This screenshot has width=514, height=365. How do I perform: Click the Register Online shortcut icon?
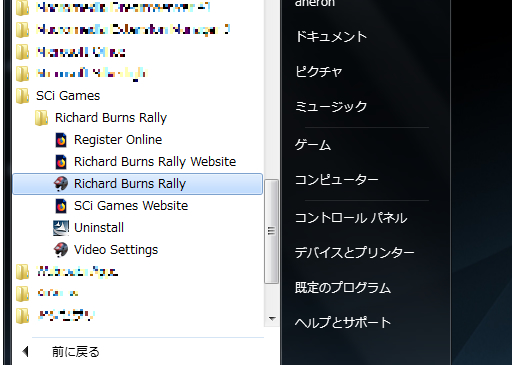(61, 140)
